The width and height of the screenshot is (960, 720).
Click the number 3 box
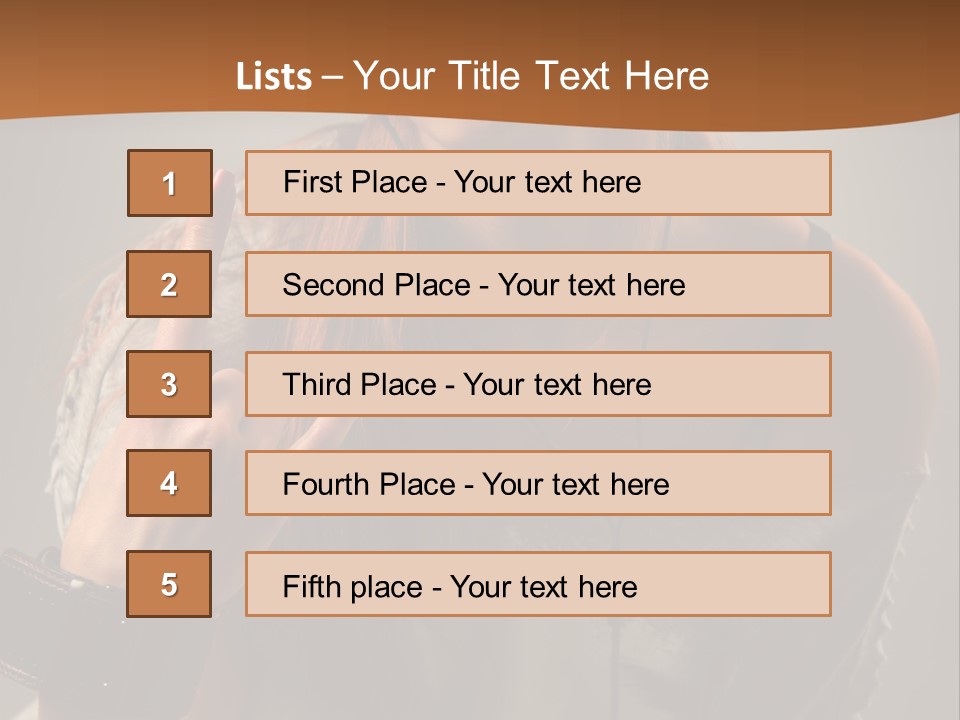(169, 384)
